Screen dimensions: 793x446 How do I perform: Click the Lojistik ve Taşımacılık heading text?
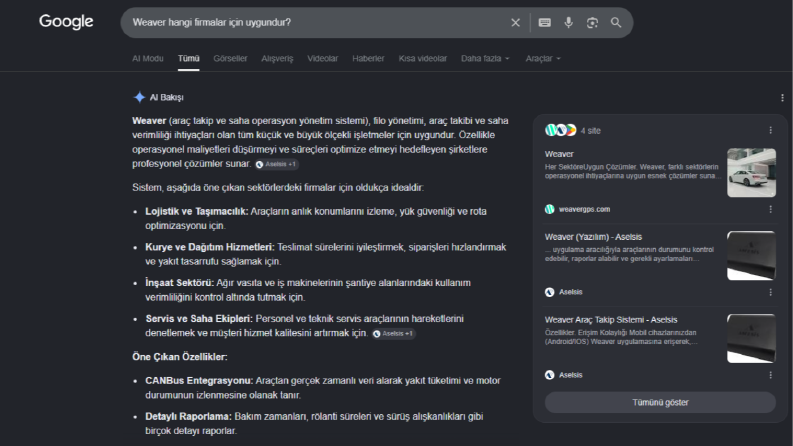197,211
